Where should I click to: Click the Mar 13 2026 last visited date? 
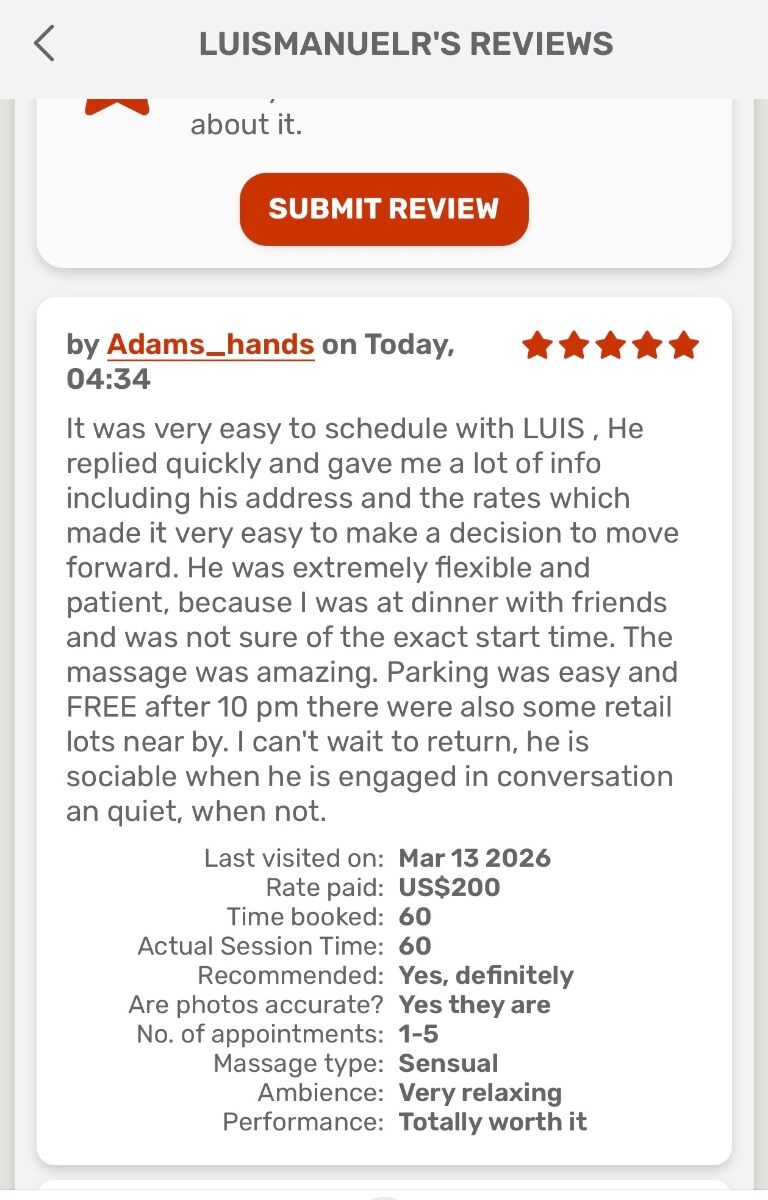point(474,858)
